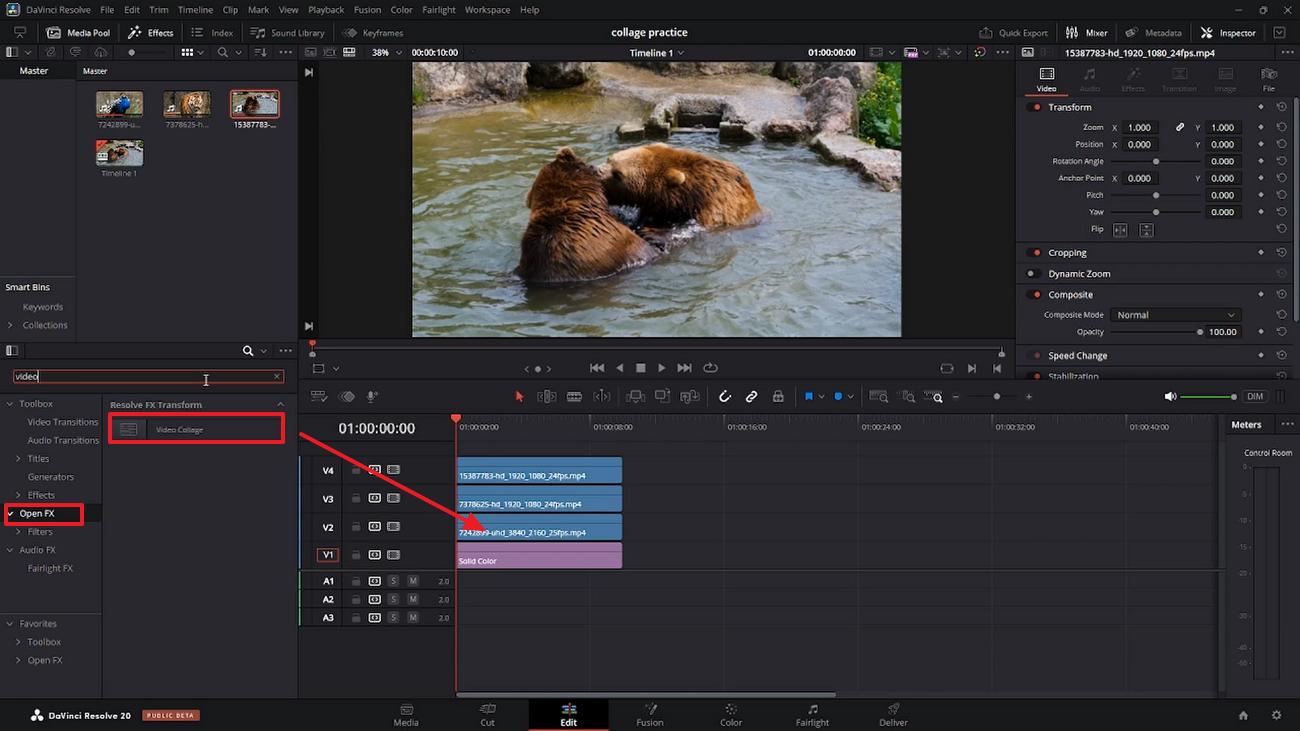This screenshot has height=731, width=1300.
Task: Expand the Titles category in Toolbox
Action: coord(18,459)
